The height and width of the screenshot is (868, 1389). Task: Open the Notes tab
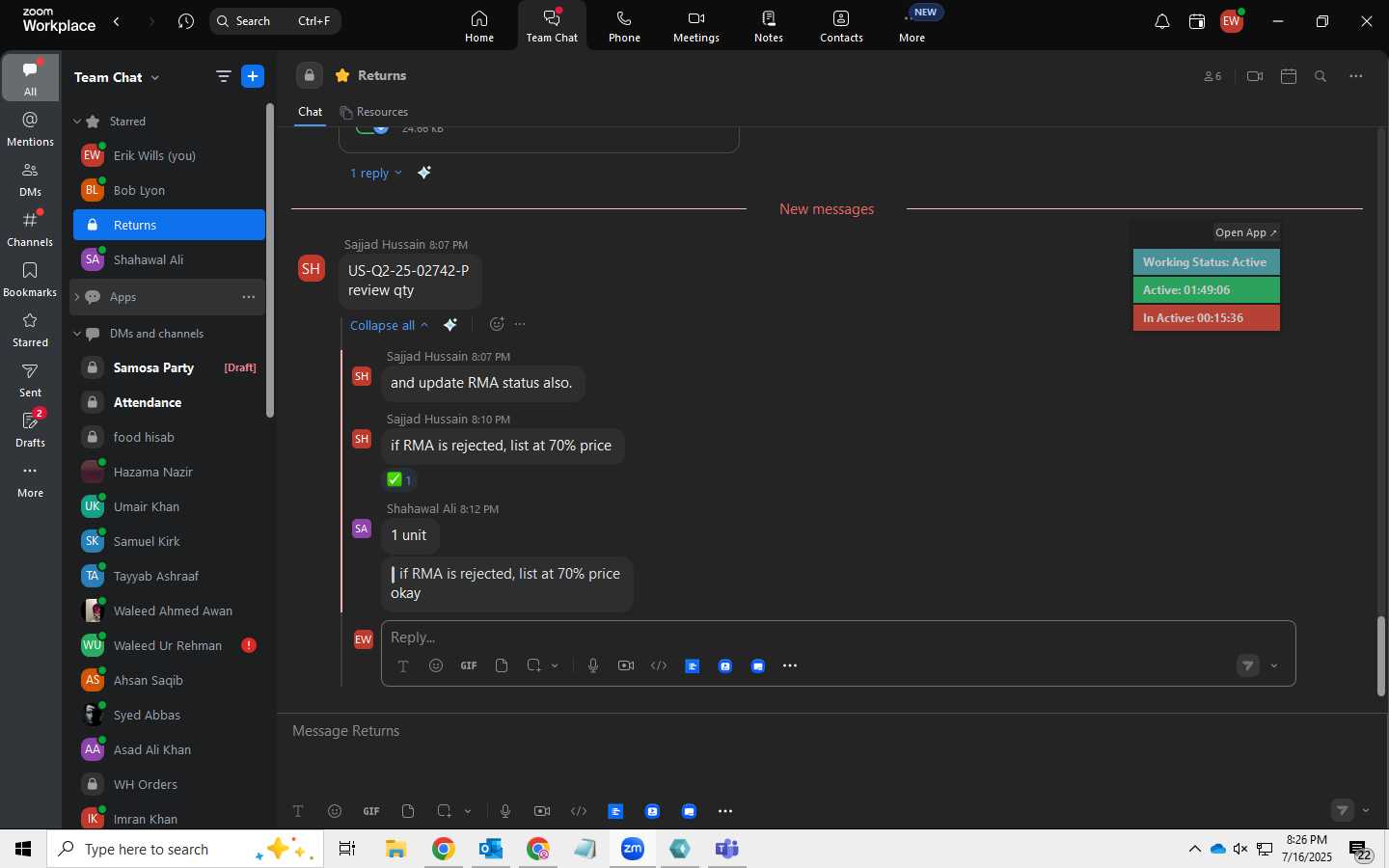click(769, 26)
